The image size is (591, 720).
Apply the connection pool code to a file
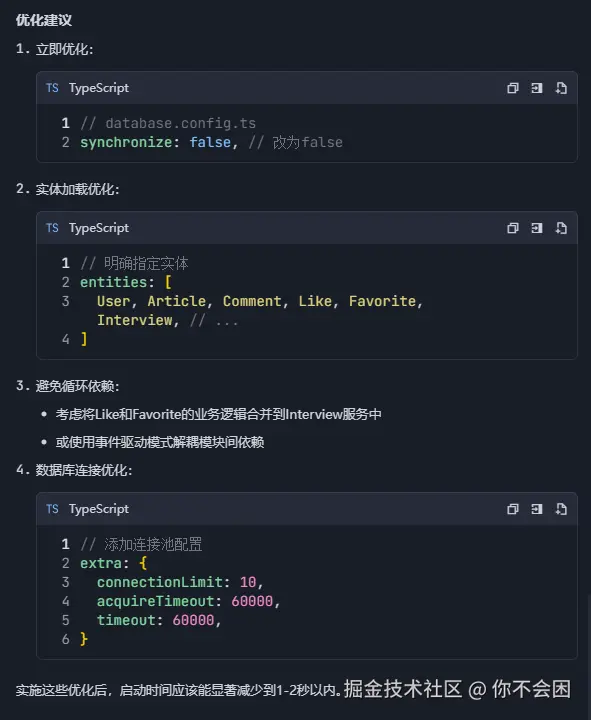pyautogui.click(x=561, y=509)
